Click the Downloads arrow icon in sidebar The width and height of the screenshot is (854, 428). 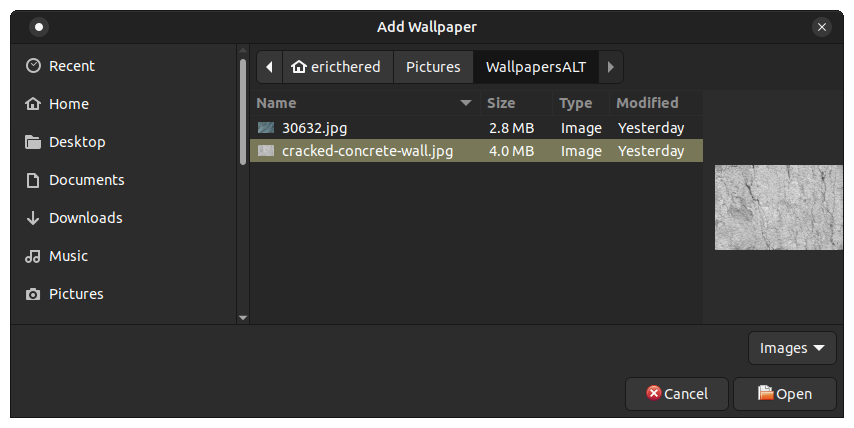click(x=33, y=218)
